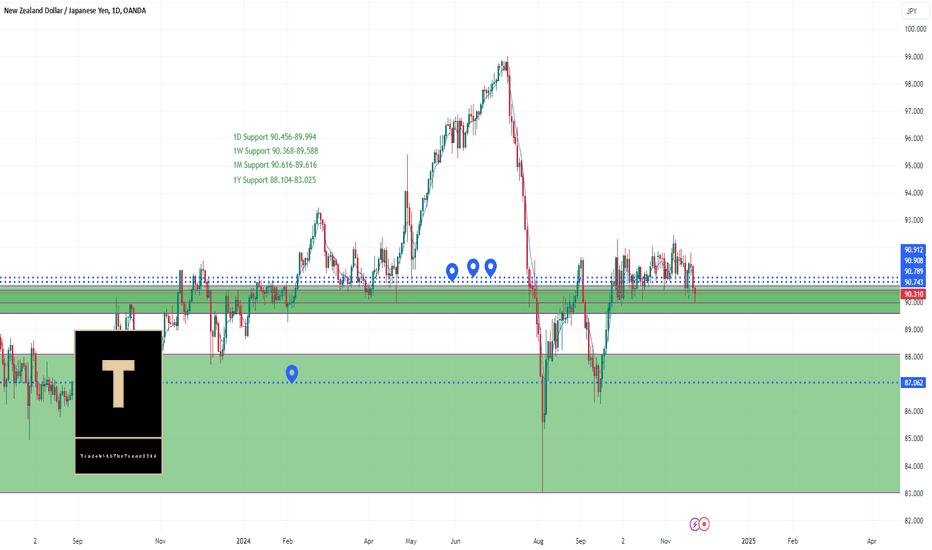The height and width of the screenshot is (550, 932).
Task: Click the 85.000 price axis label
Action: [914, 439]
